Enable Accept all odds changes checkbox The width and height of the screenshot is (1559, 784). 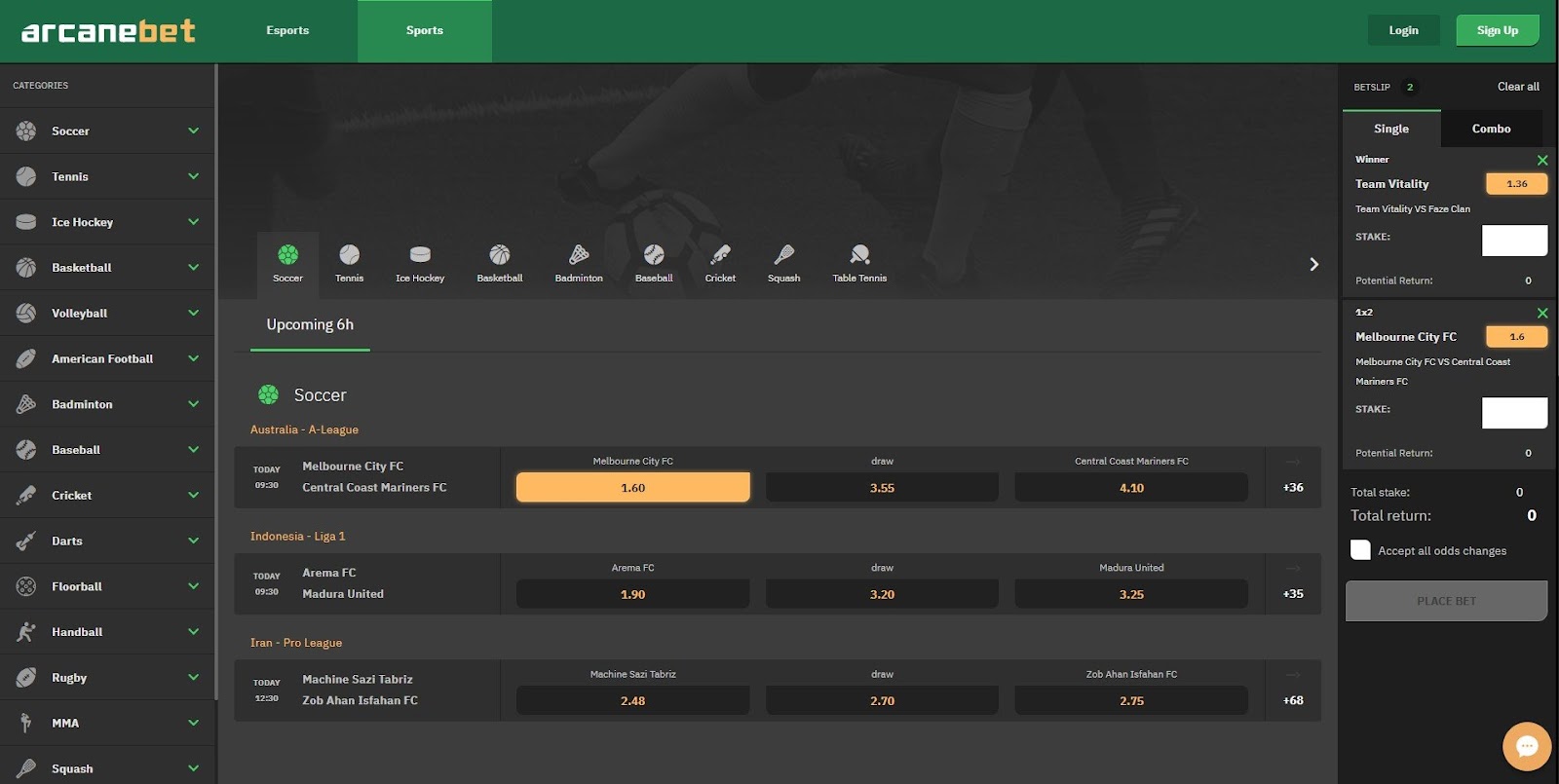click(1361, 550)
